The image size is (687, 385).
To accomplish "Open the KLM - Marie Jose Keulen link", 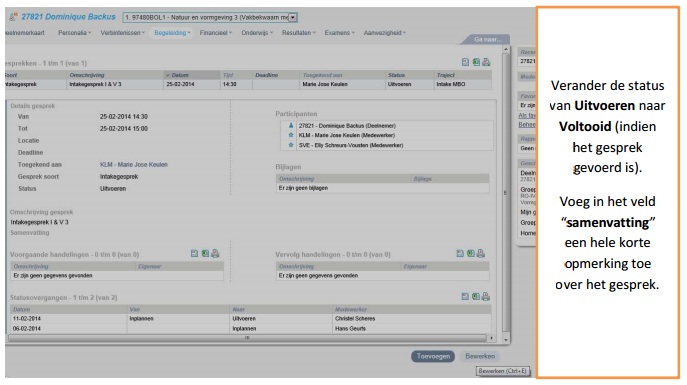I will click(134, 164).
